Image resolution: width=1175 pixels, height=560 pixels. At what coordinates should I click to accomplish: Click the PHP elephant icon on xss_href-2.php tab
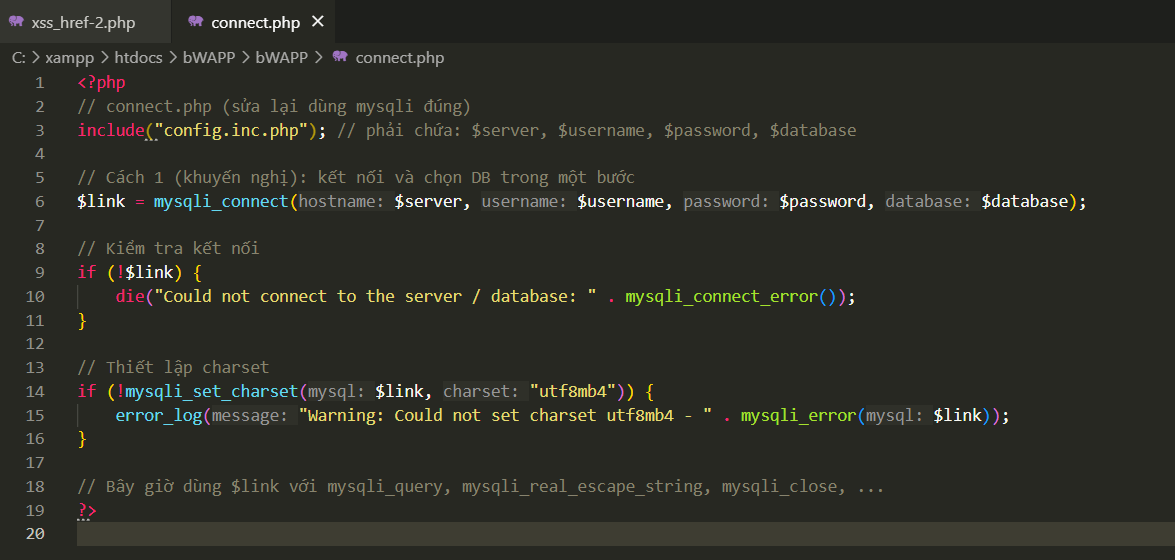[x=16, y=22]
